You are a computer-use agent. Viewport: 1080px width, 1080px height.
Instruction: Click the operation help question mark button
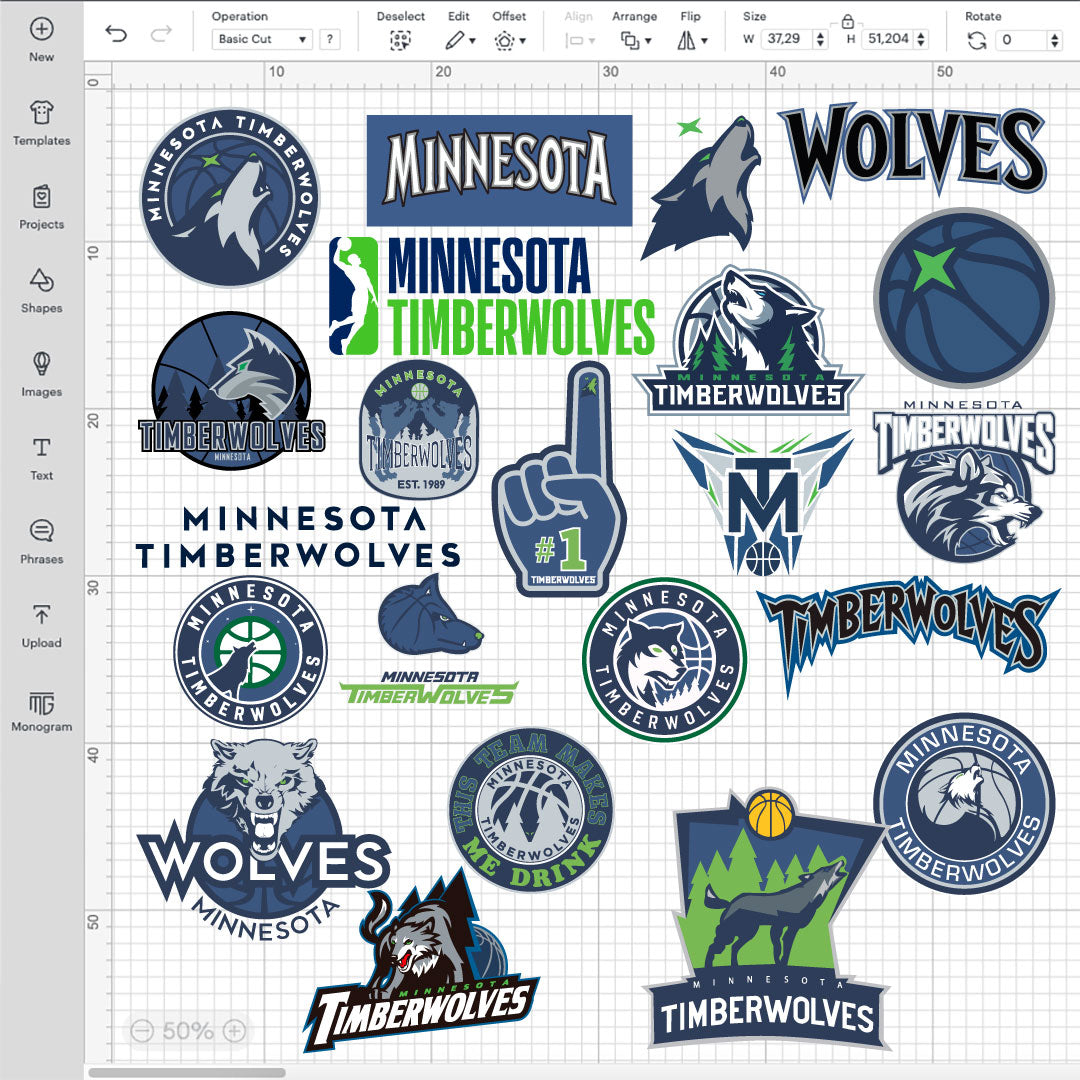point(329,40)
